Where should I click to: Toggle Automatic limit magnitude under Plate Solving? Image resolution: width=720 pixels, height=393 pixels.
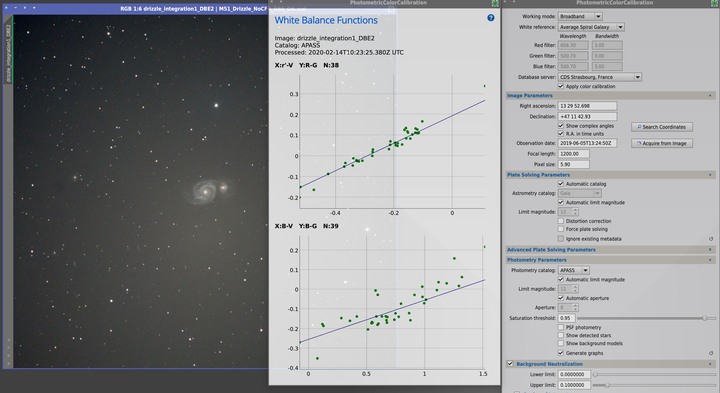pyautogui.click(x=561, y=202)
